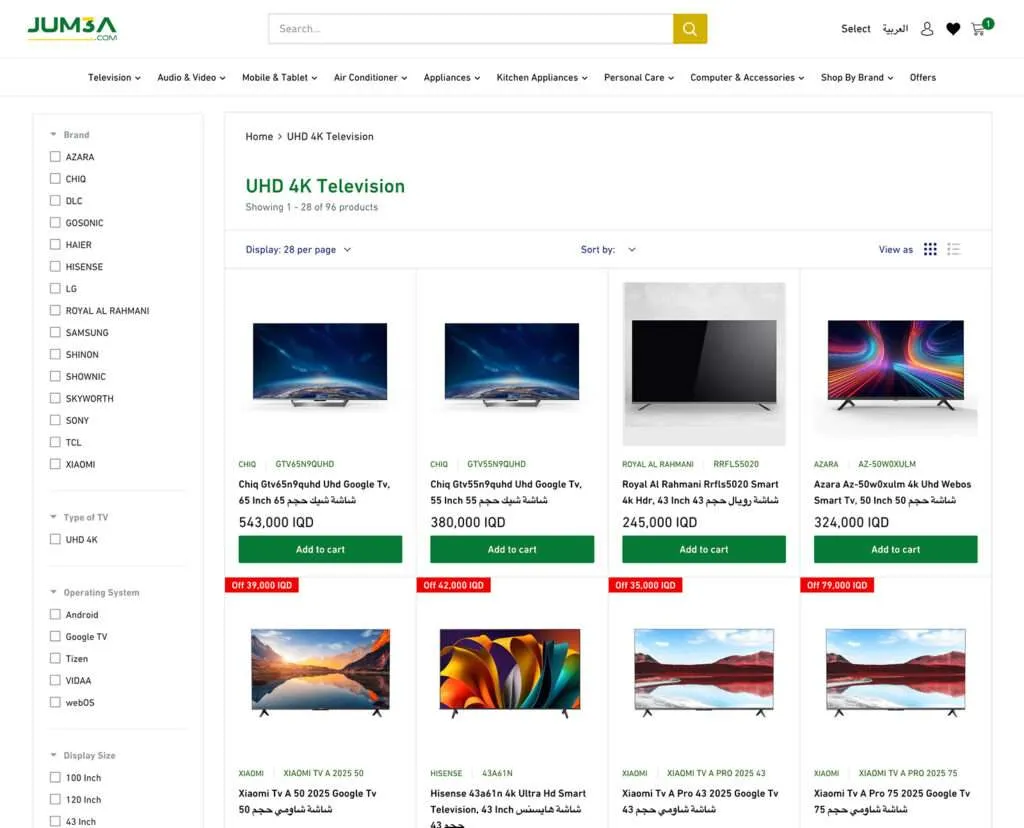Open the Television menu
This screenshot has width=1024, height=828.
pos(114,77)
